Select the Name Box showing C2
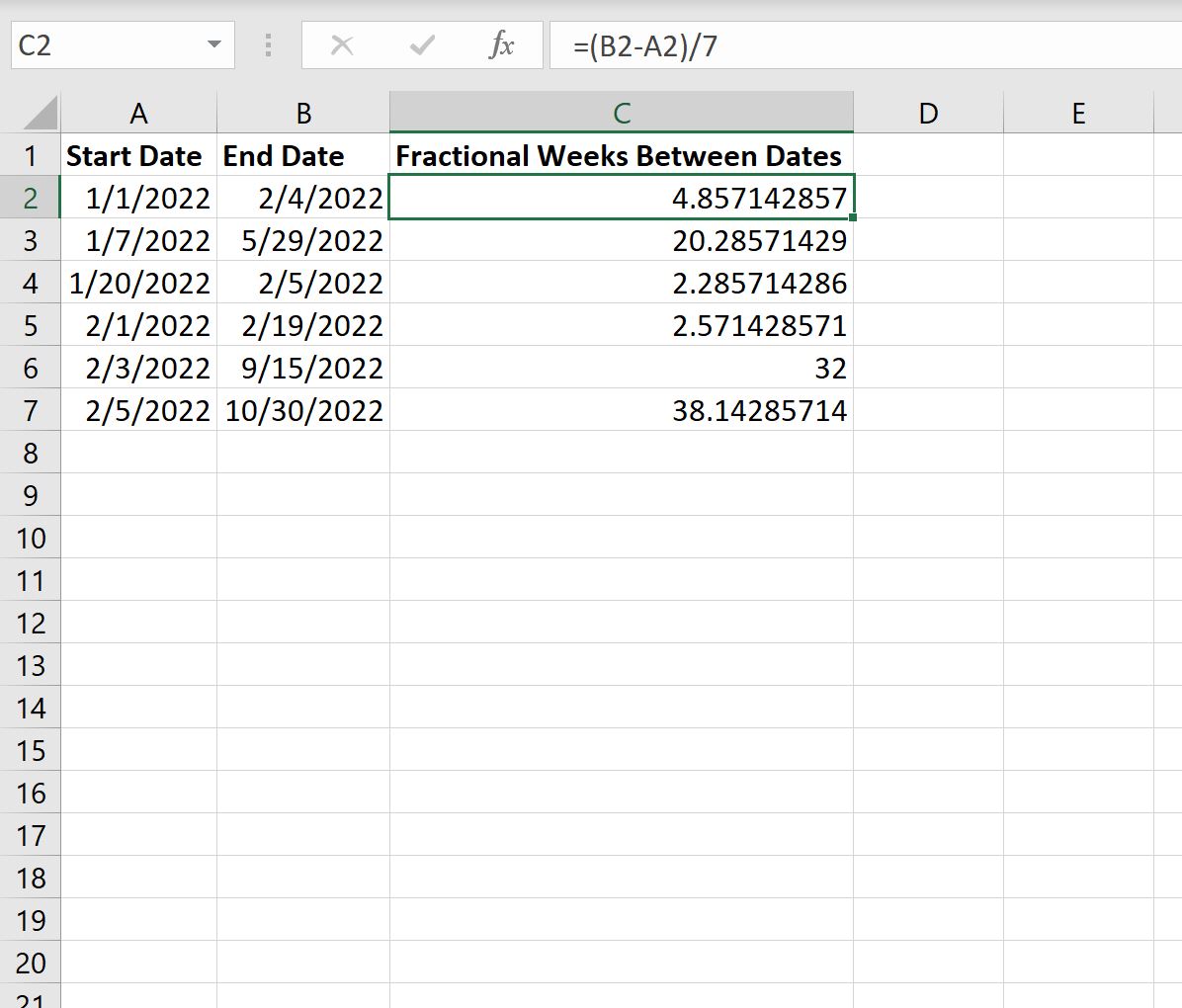Screen dimensions: 1182x1008 [x=109, y=44]
